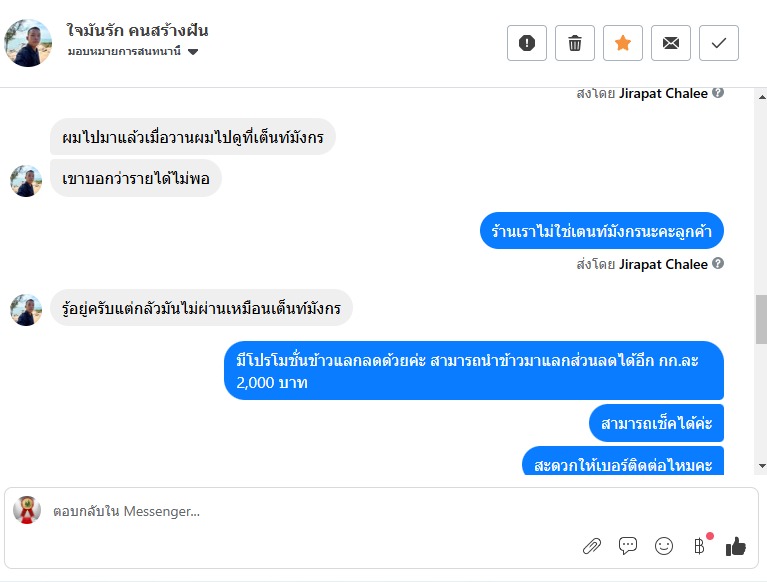Click customer avatar beside เขาบอกว่ารายได้ไม่พอ message
767x582 pixels.
point(26,181)
